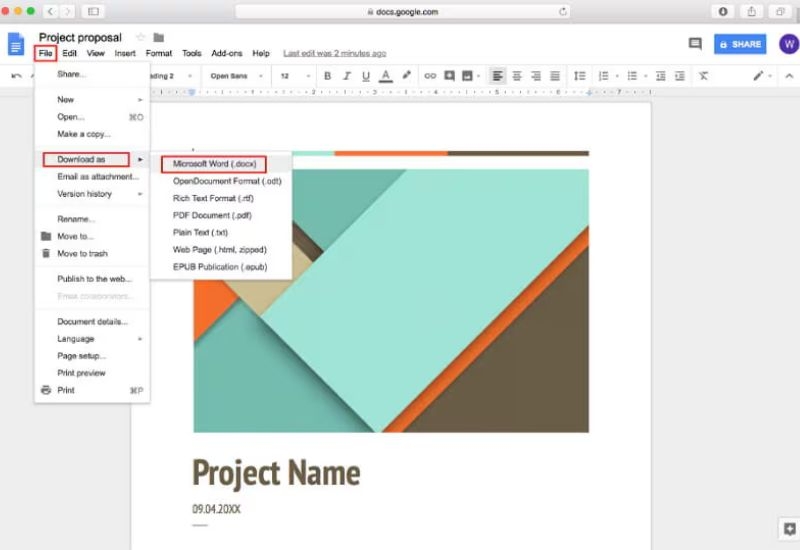Download as EPUB Publication (.epub)

221,267
